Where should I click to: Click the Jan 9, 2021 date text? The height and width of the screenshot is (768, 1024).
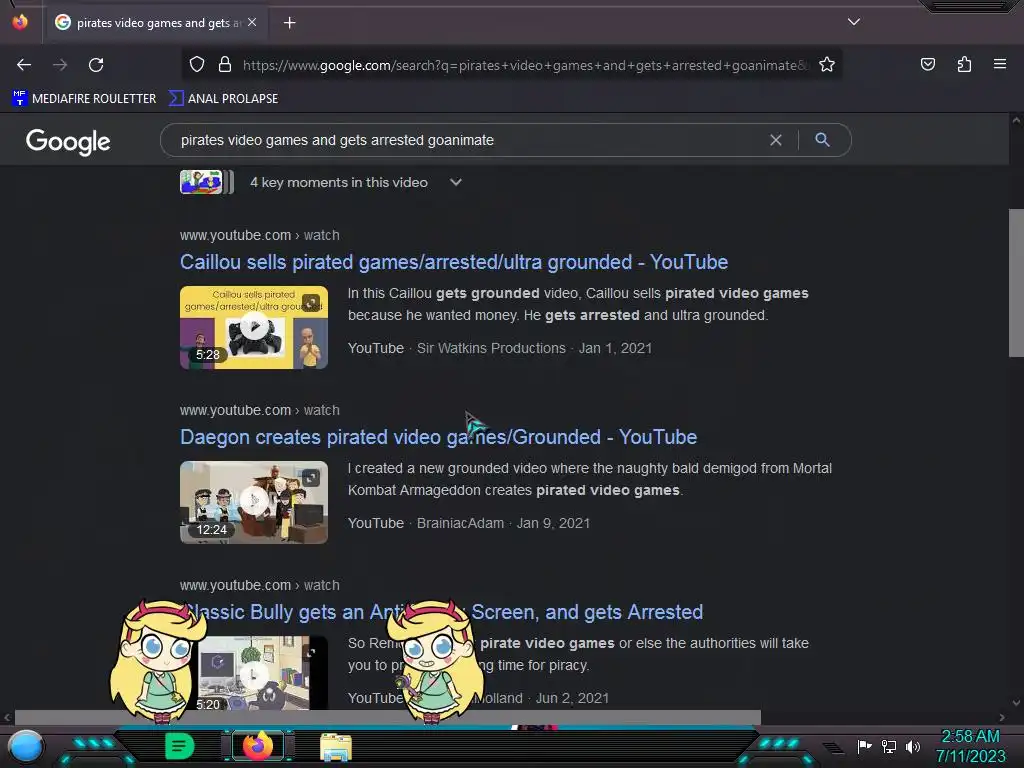tap(553, 523)
